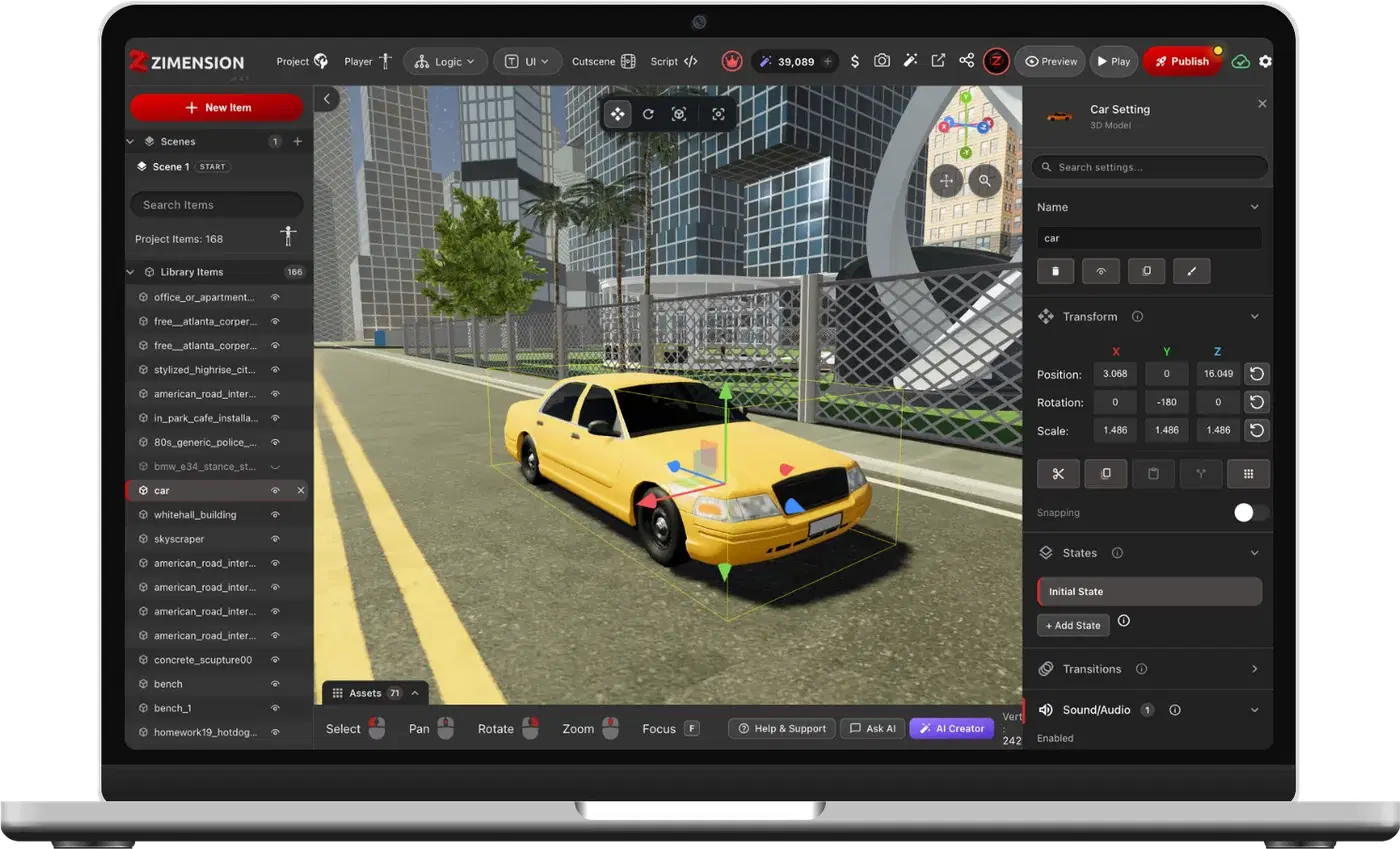
Task: Collapse the Library Items tree
Action: click(130, 272)
